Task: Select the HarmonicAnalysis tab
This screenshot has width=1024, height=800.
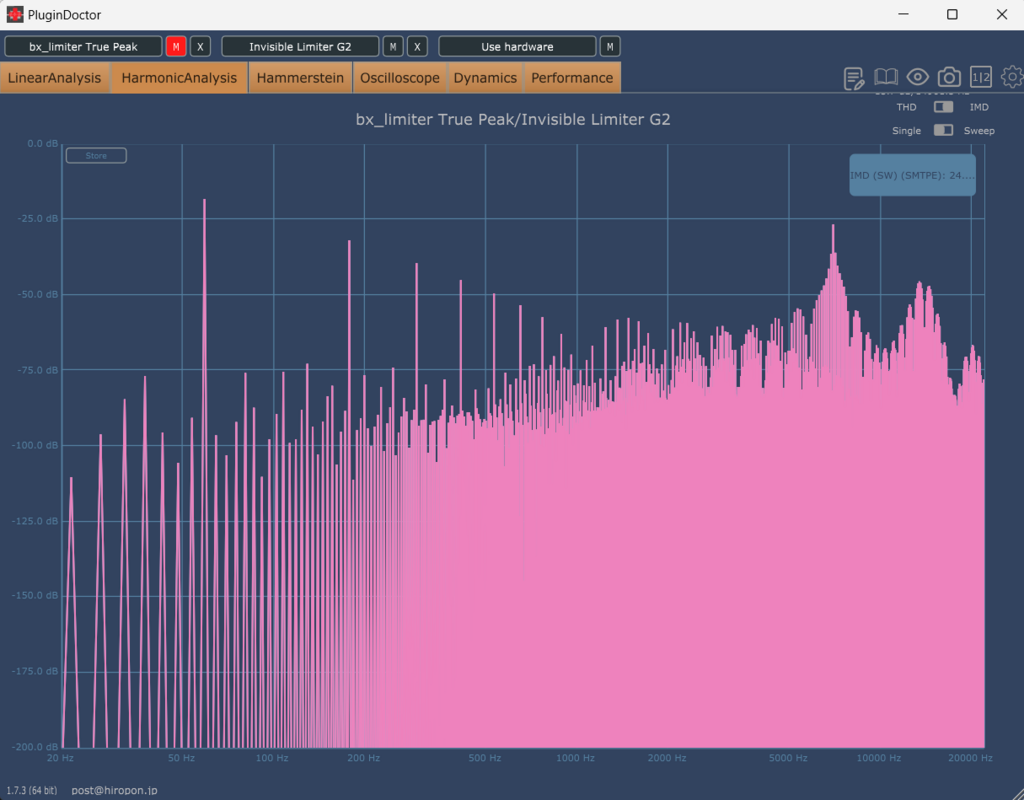Action: point(179,78)
